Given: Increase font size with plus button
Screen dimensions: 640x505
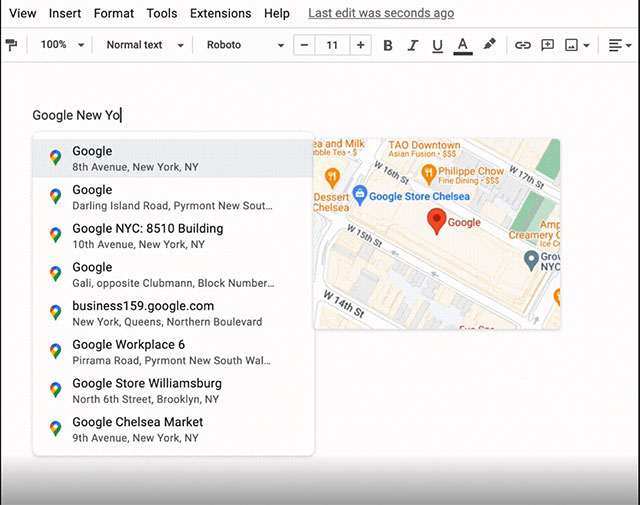Looking at the screenshot, I should click(360, 45).
